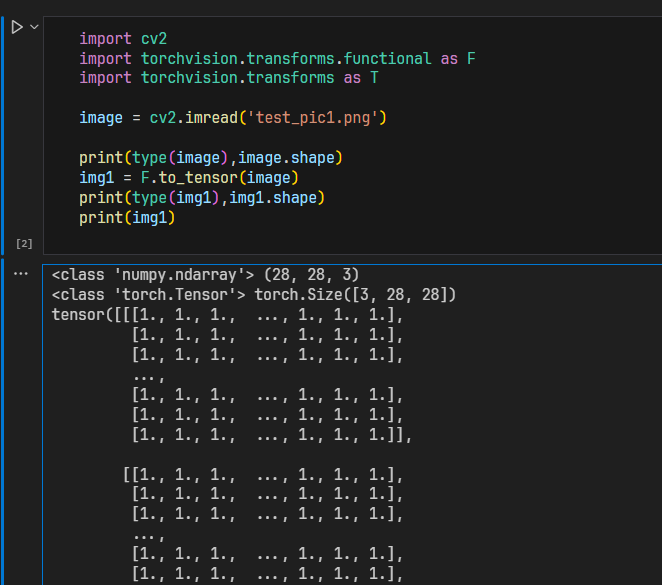This screenshot has width=662, height=585.
Task: Click the first '...,' ellipsis row in the output
Action: pyautogui.click(x=148, y=375)
